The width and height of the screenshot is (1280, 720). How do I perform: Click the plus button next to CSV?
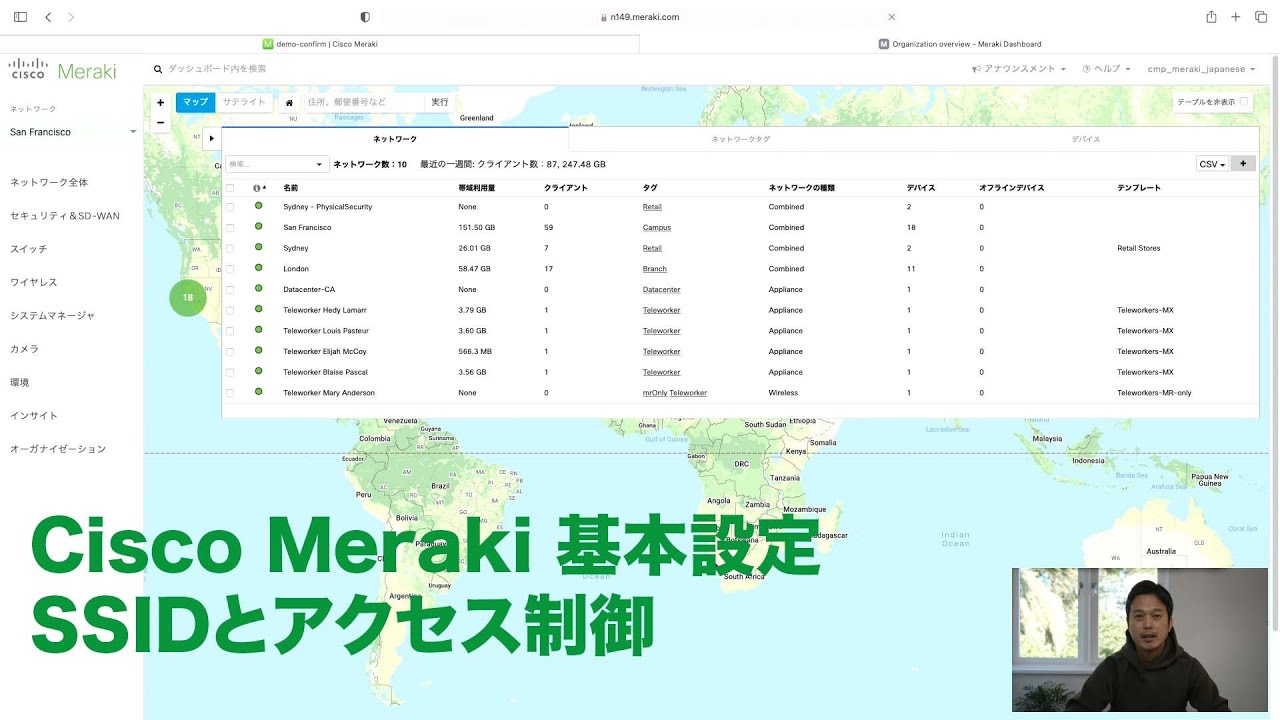coord(1243,164)
